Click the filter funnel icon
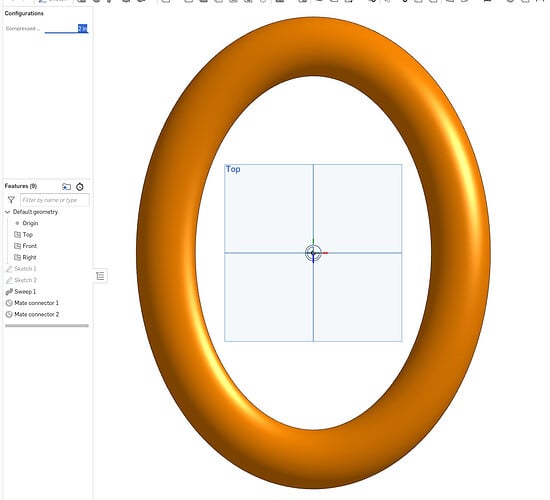Viewport: 550px width, 500px height. (11, 200)
